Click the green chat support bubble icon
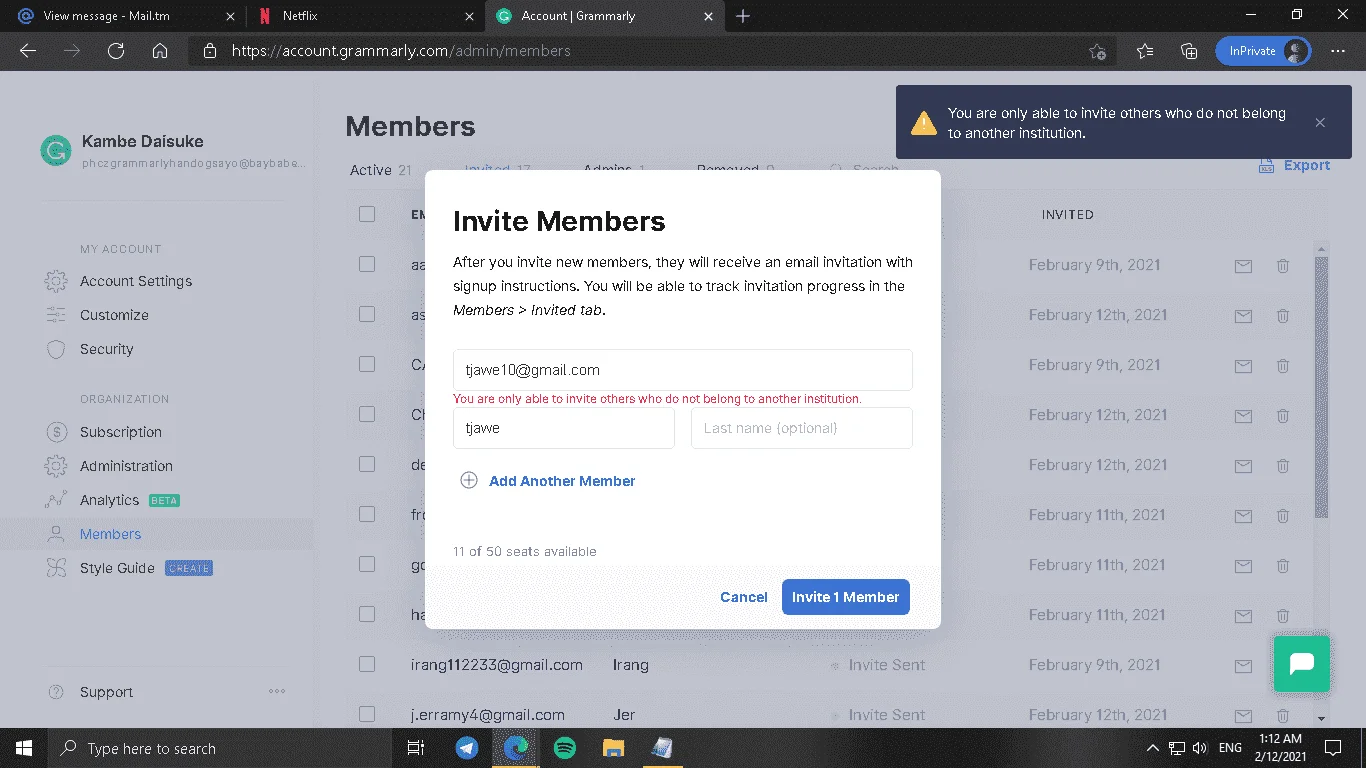The height and width of the screenshot is (768, 1366). [1301, 664]
